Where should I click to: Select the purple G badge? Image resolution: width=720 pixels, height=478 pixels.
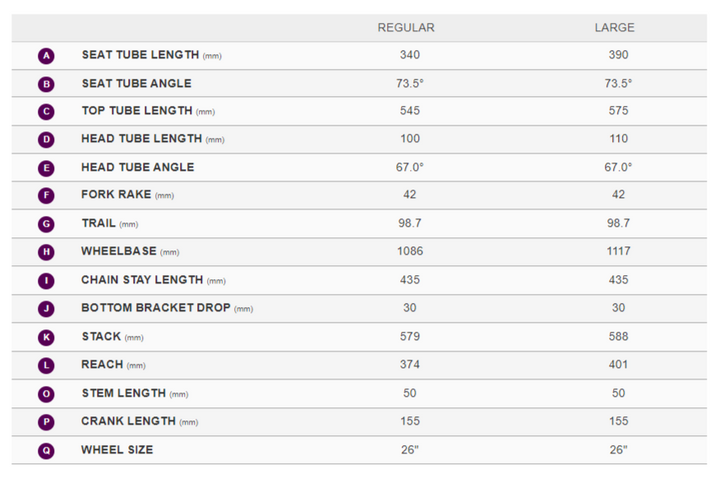pos(46,224)
